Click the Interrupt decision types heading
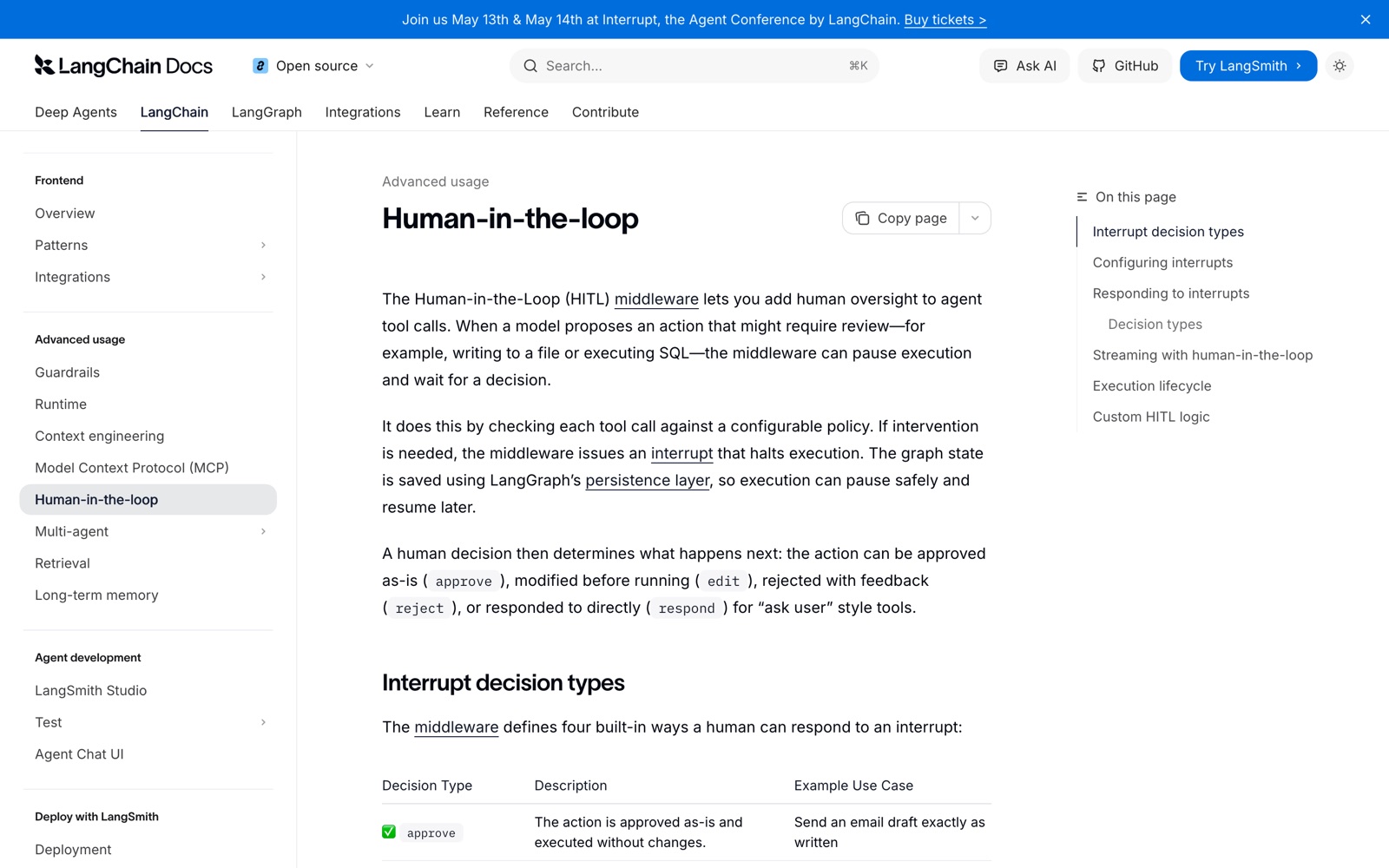1389x868 pixels. point(503,682)
